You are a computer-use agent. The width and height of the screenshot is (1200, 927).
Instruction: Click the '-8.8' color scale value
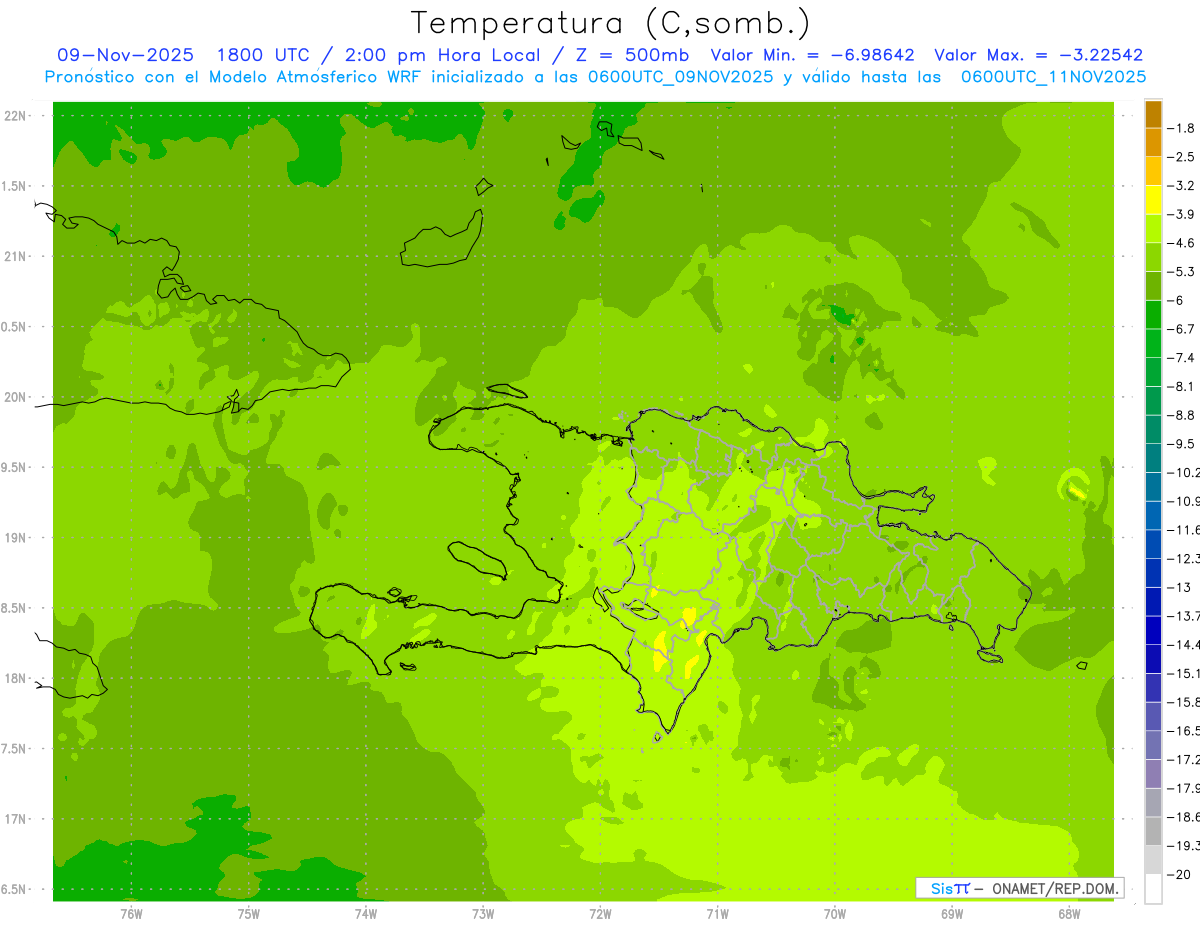point(1180,415)
